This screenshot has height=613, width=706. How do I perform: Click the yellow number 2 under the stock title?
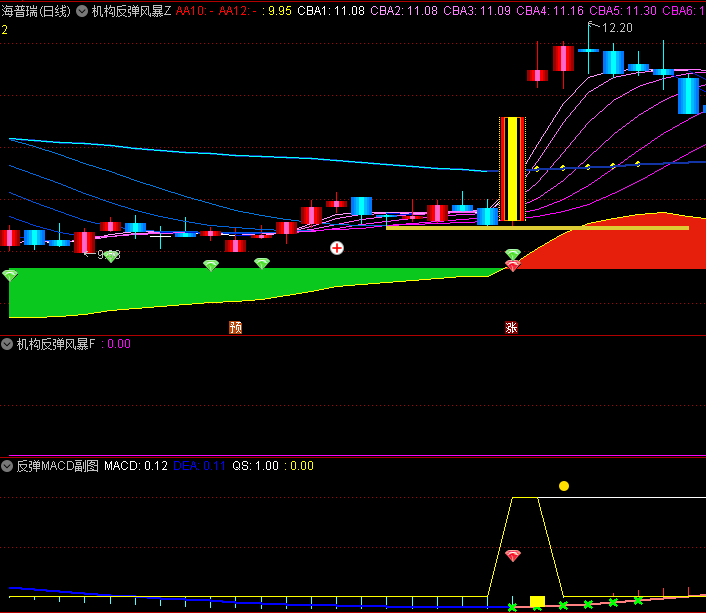tap(5, 30)
